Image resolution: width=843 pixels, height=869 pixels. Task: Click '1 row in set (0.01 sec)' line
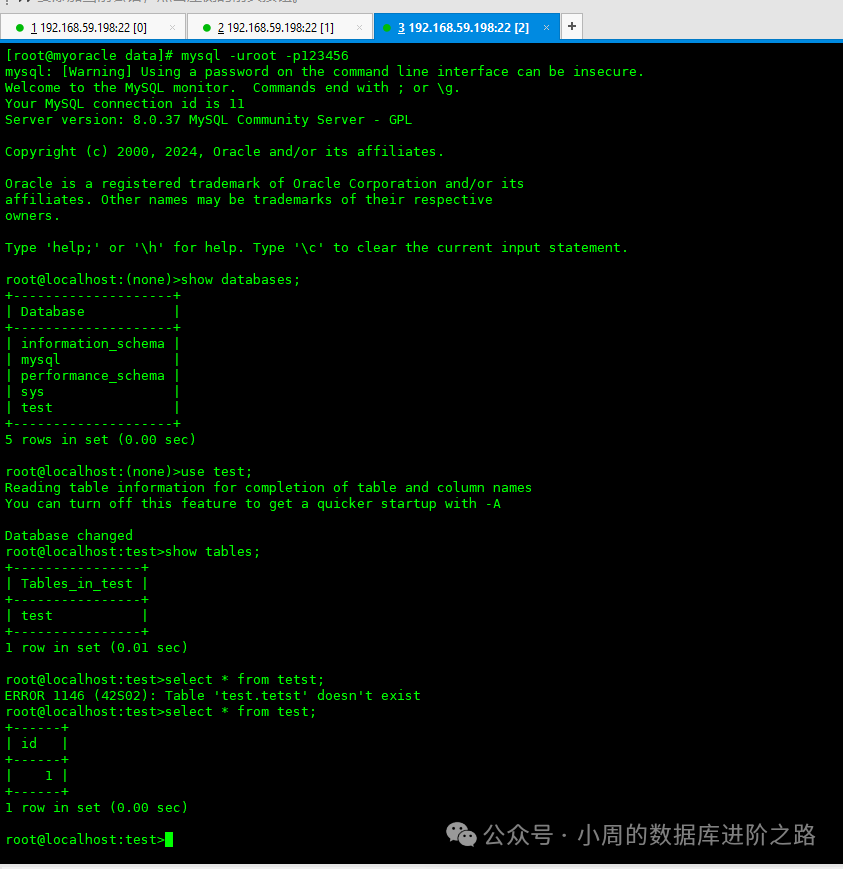[96, 648]
